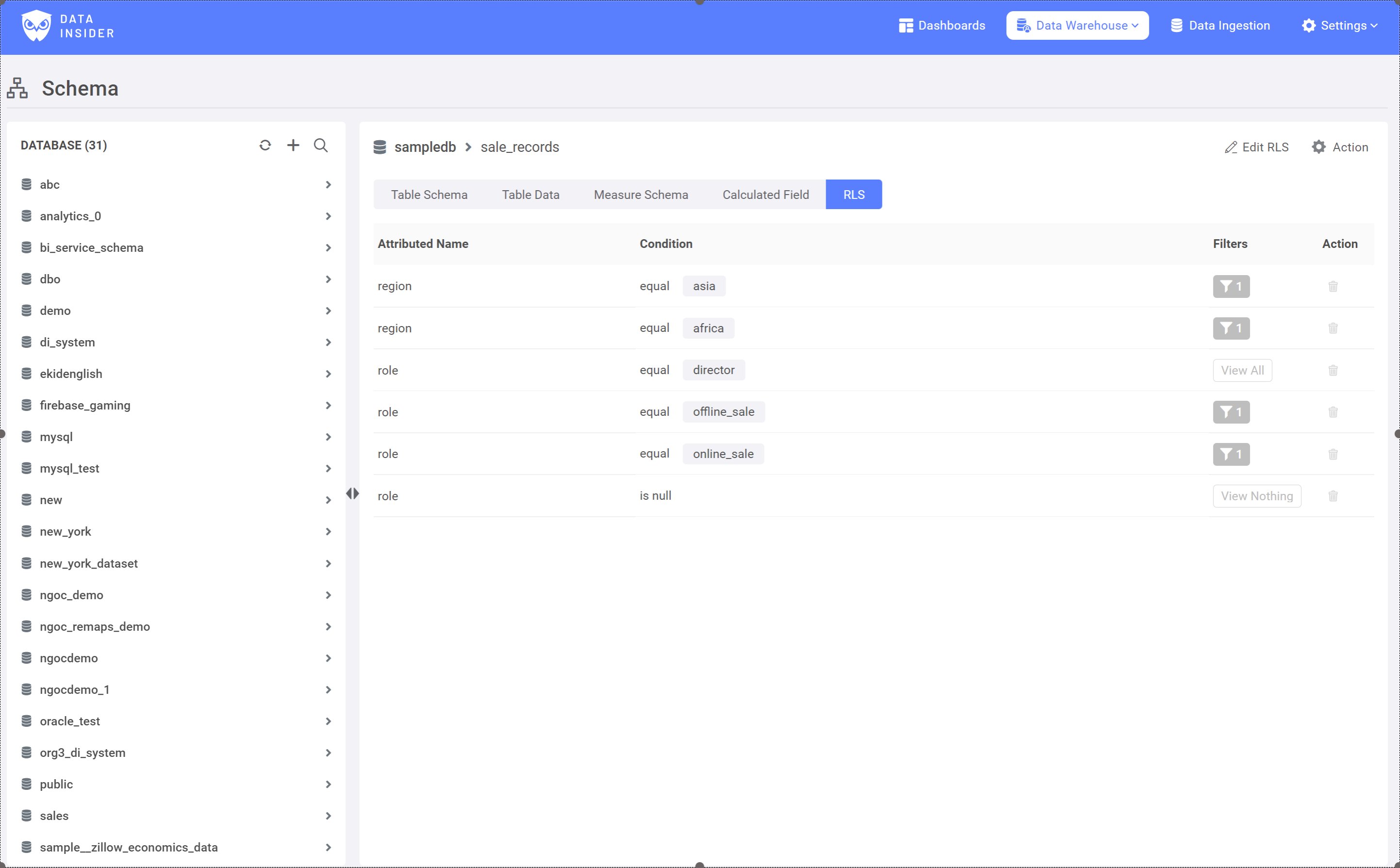1400x868 pixels.
Task: Delete the role is null rule
Action: [1333, 496]
